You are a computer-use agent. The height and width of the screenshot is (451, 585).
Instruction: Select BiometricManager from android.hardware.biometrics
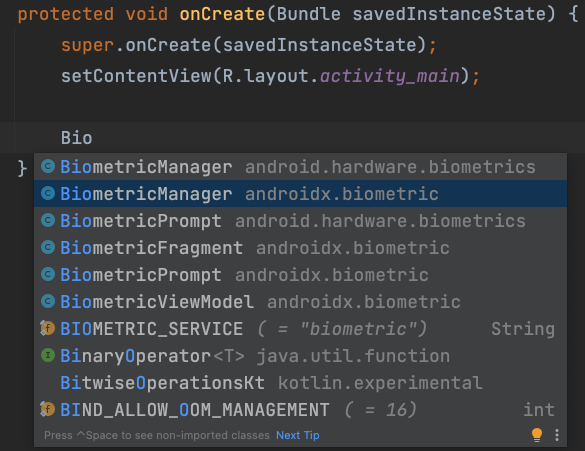[300, 167]
